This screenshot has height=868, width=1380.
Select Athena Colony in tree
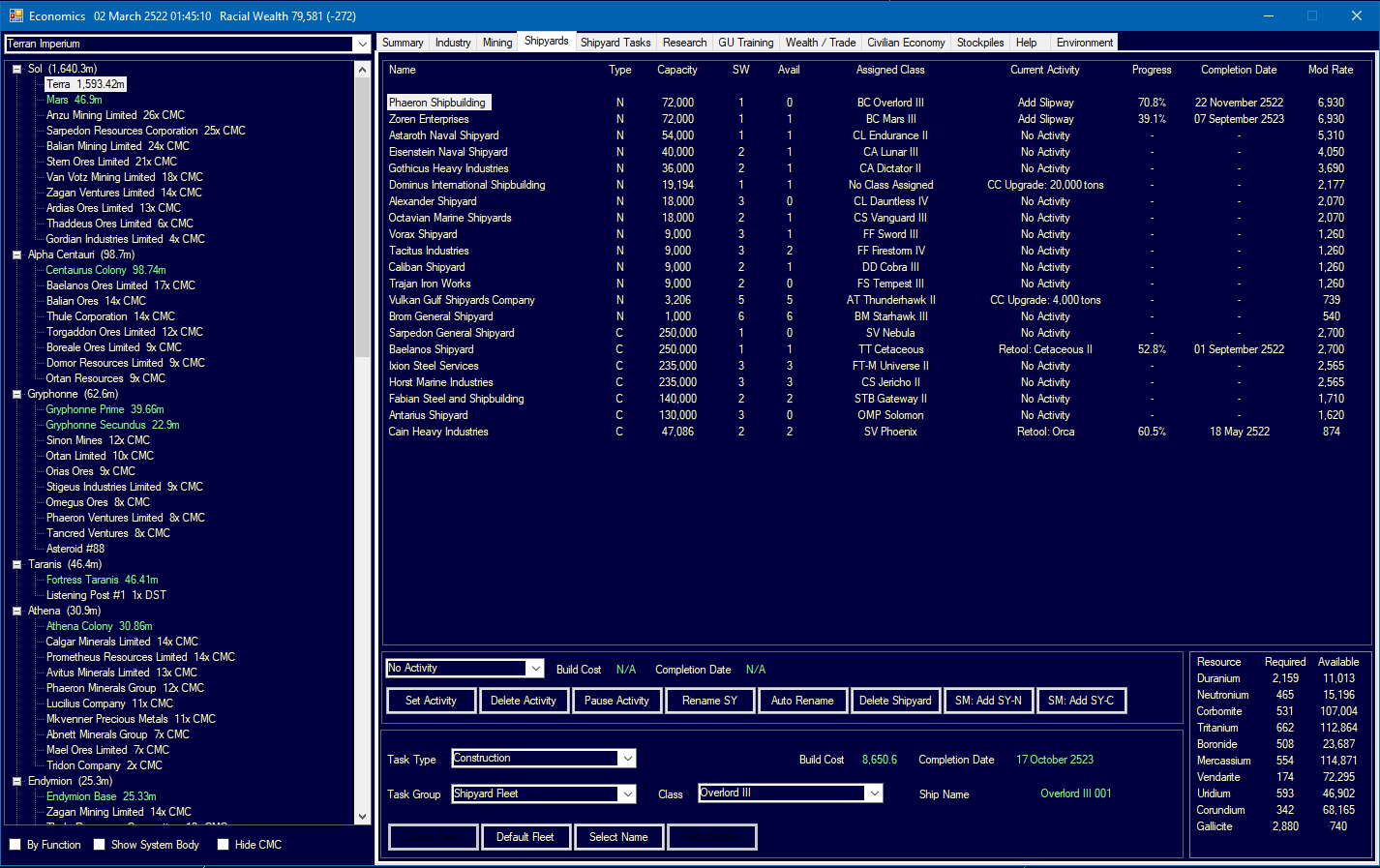tap(99, 626)
